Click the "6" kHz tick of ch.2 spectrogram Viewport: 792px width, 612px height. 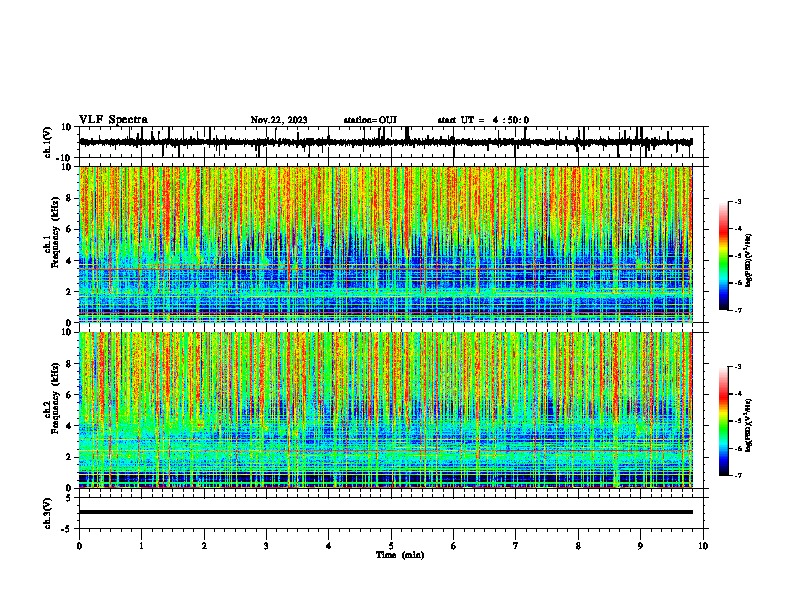point(69,395)
